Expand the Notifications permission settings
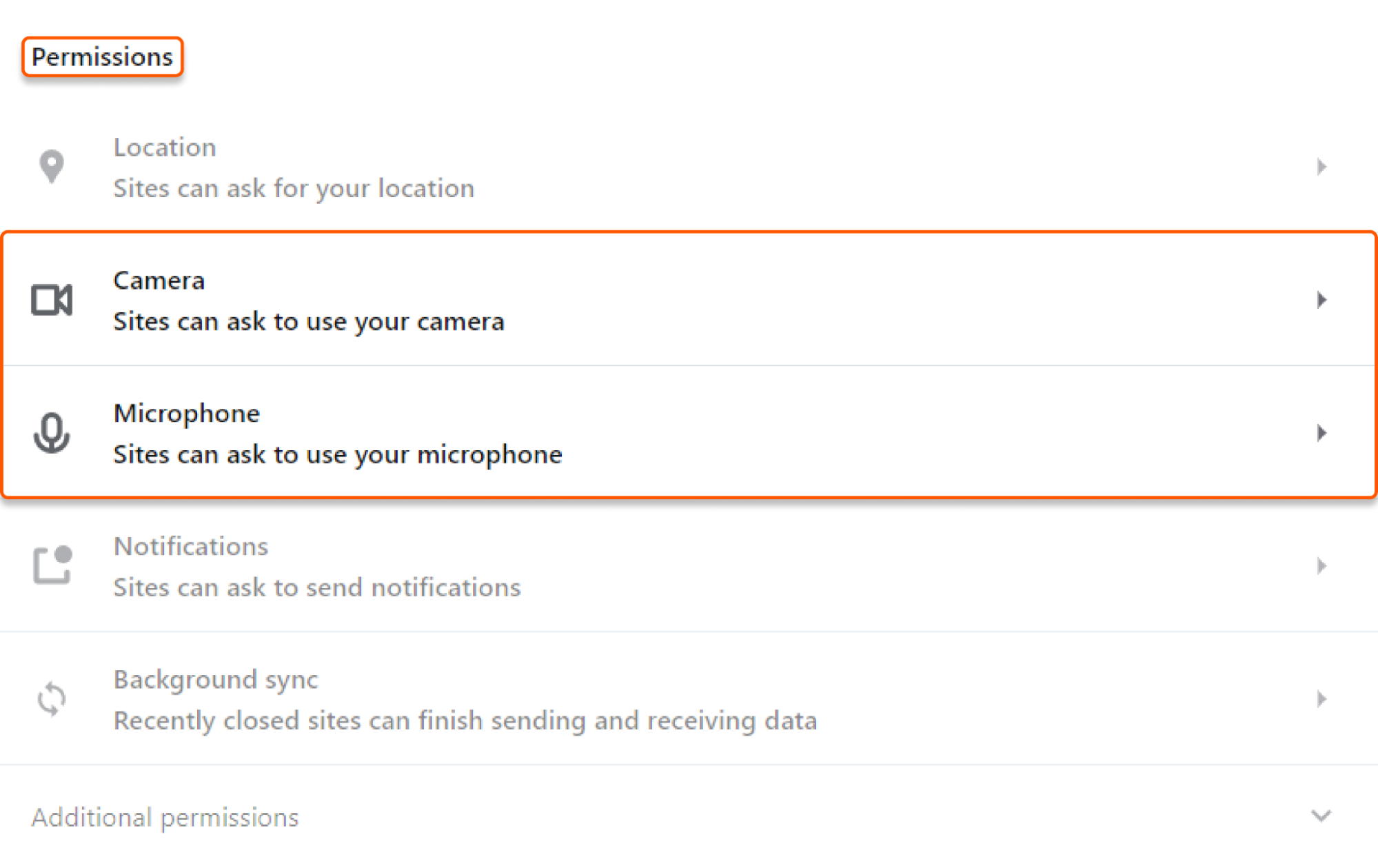1378x868 pixels. (1321, 565)
